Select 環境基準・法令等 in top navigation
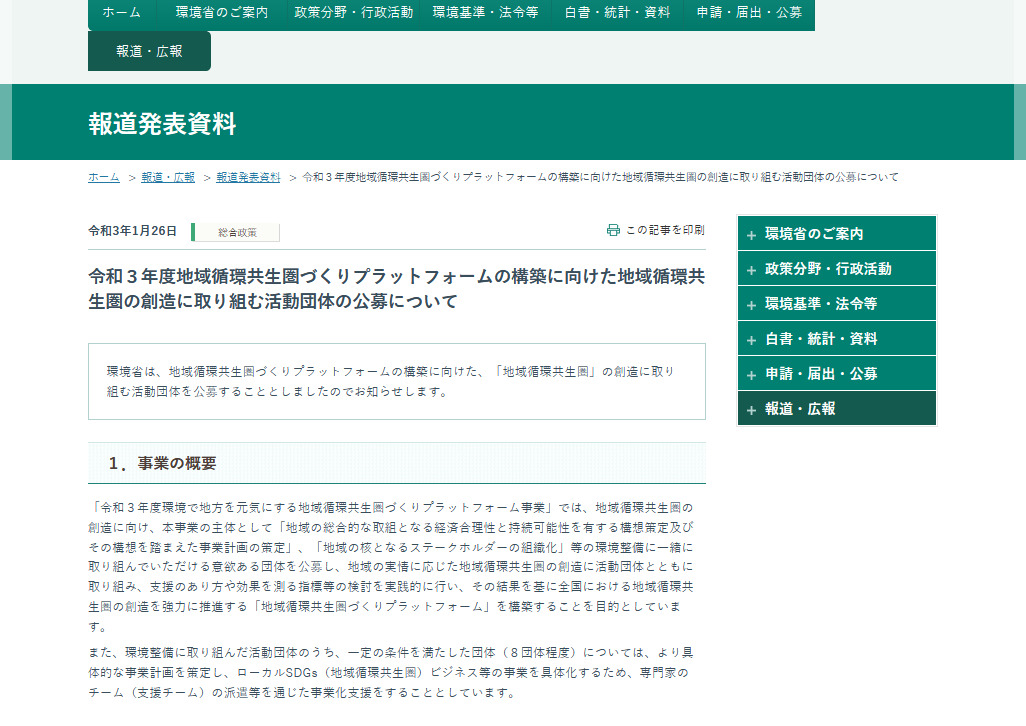 click(485, 13)
